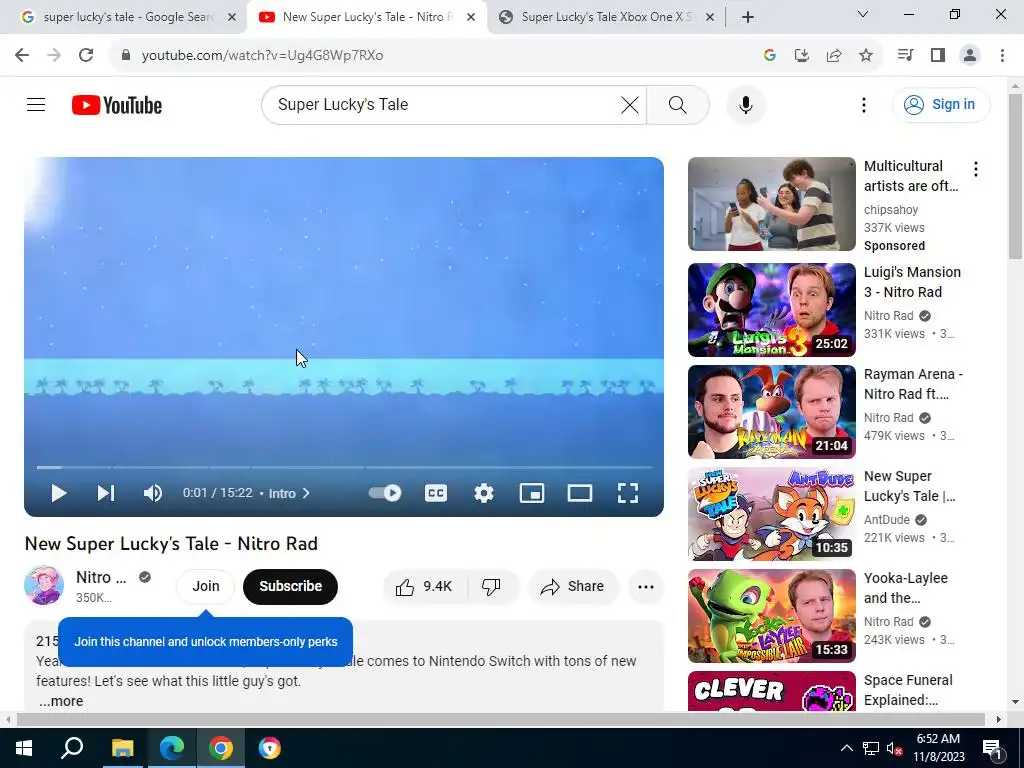Viewport: 1024px width, 768px height.
Task: Run search with the magnifier button
Action: (x=678, y=104)
